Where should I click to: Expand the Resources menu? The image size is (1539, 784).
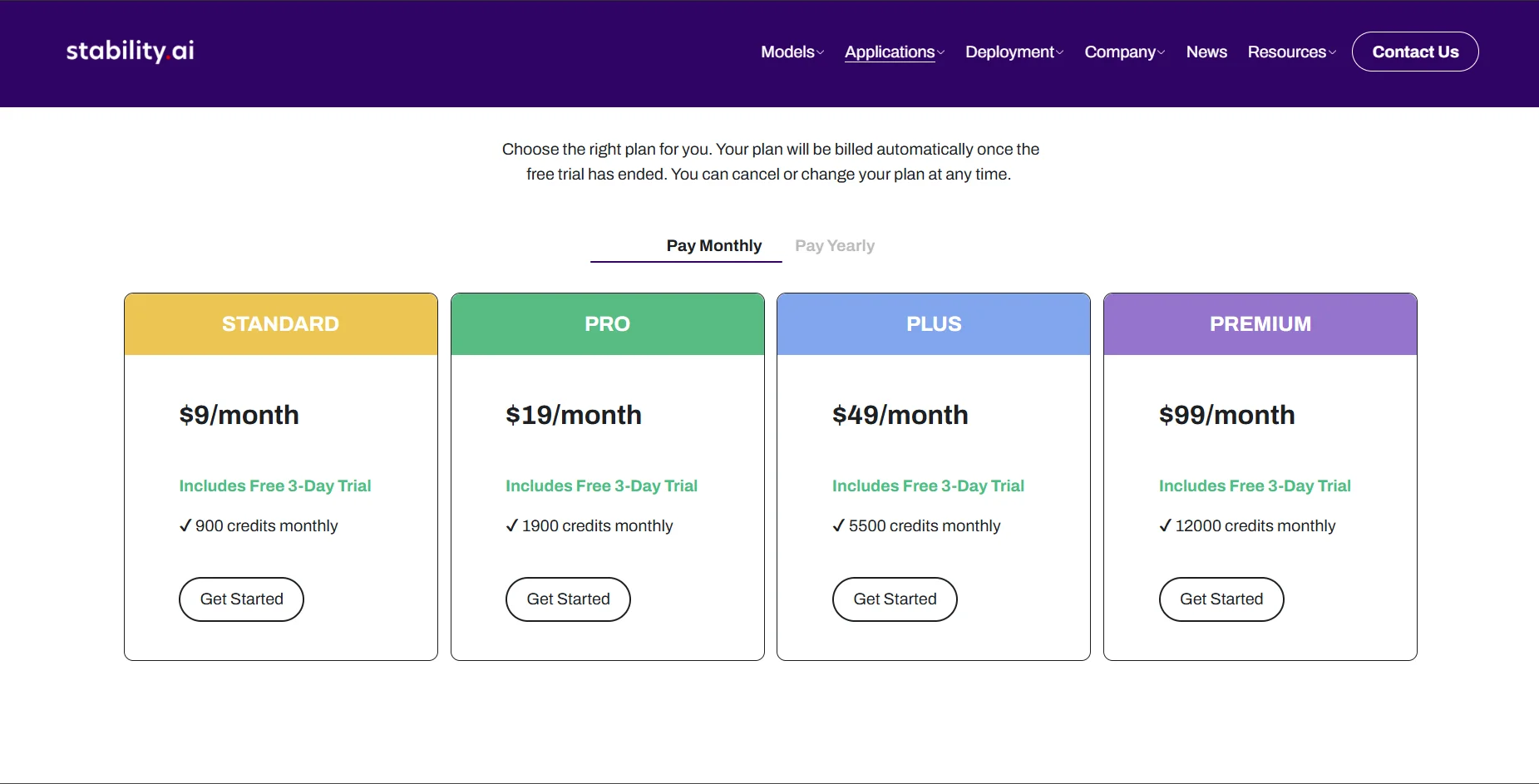(1292, 52)
